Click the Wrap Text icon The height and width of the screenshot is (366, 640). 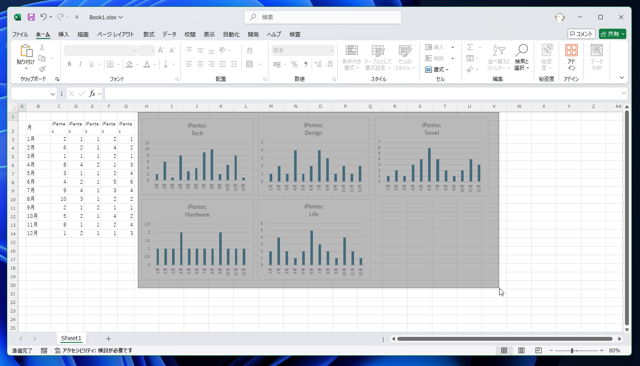[x=250, y=50]
